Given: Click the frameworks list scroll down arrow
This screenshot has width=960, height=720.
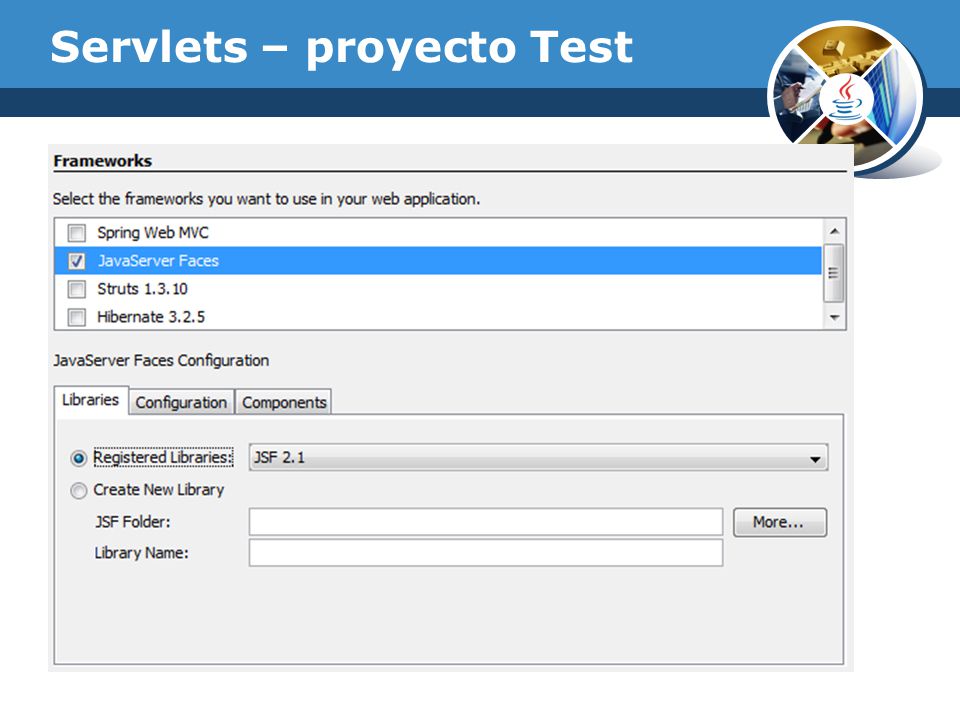Looking at the screenshot, I should click(834, 317).
